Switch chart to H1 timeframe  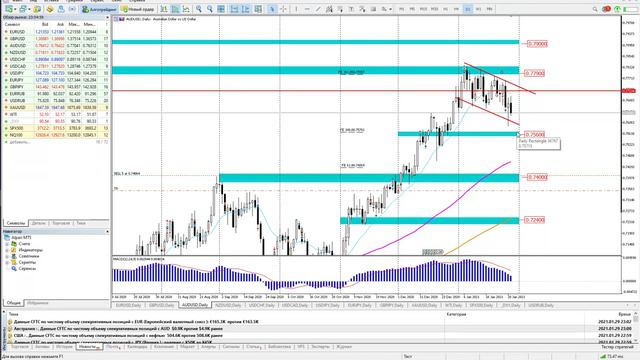(x=446, y=9)
